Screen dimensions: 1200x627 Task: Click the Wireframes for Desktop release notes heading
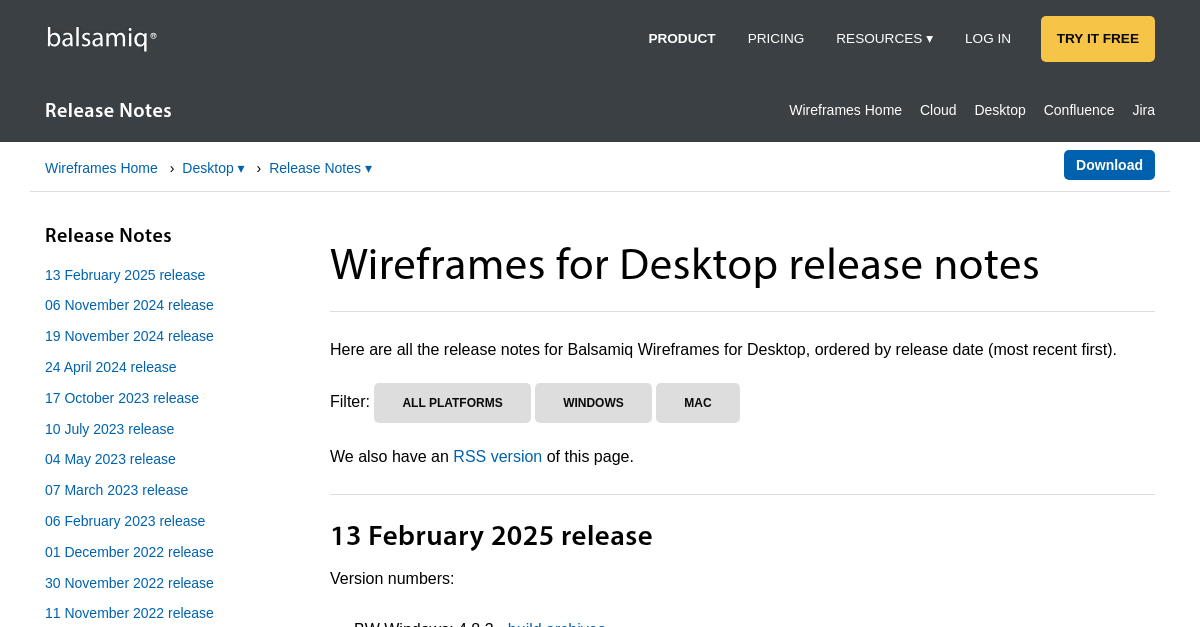pos(685,264)
